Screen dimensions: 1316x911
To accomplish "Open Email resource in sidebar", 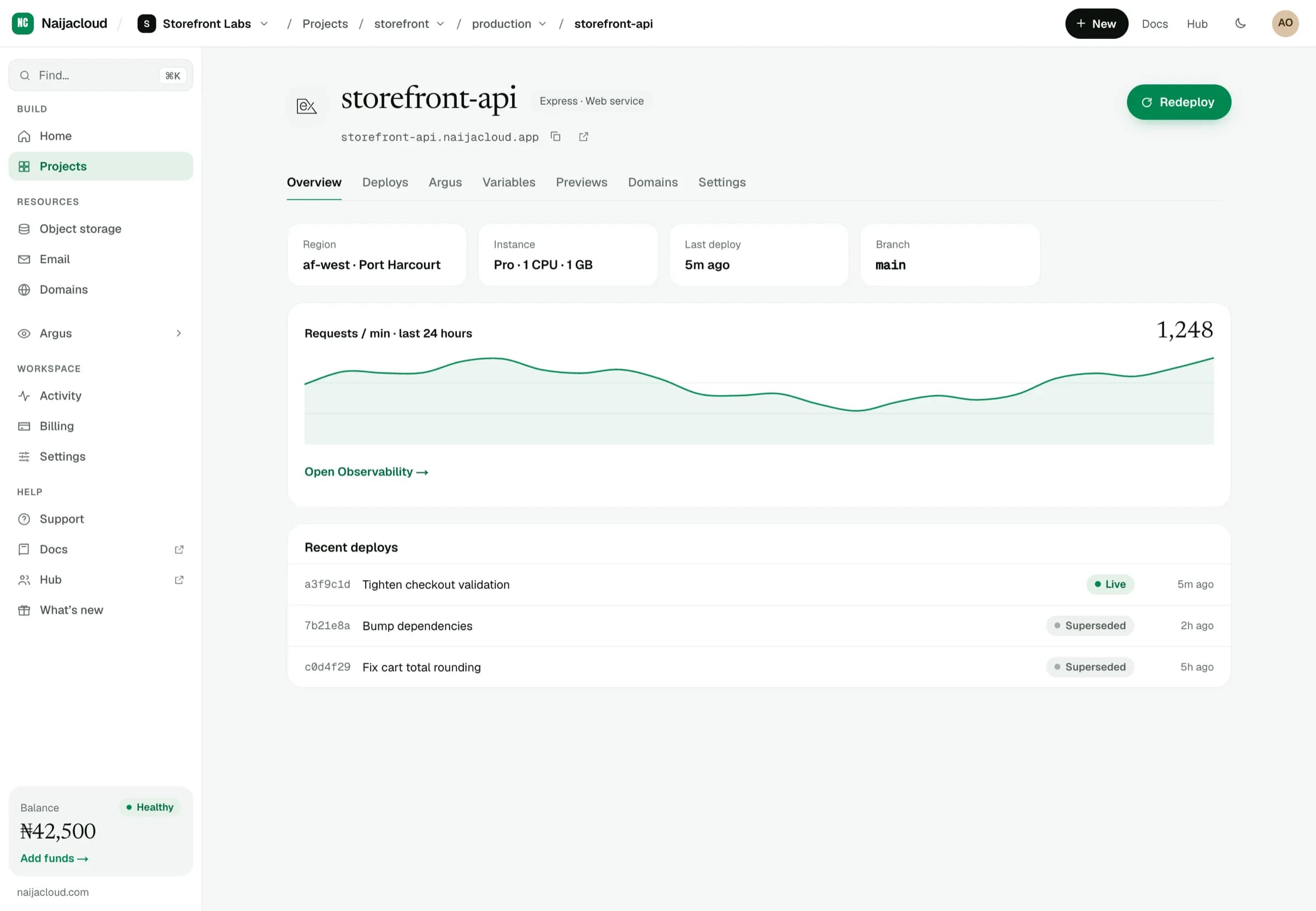I will pos(100,259).
